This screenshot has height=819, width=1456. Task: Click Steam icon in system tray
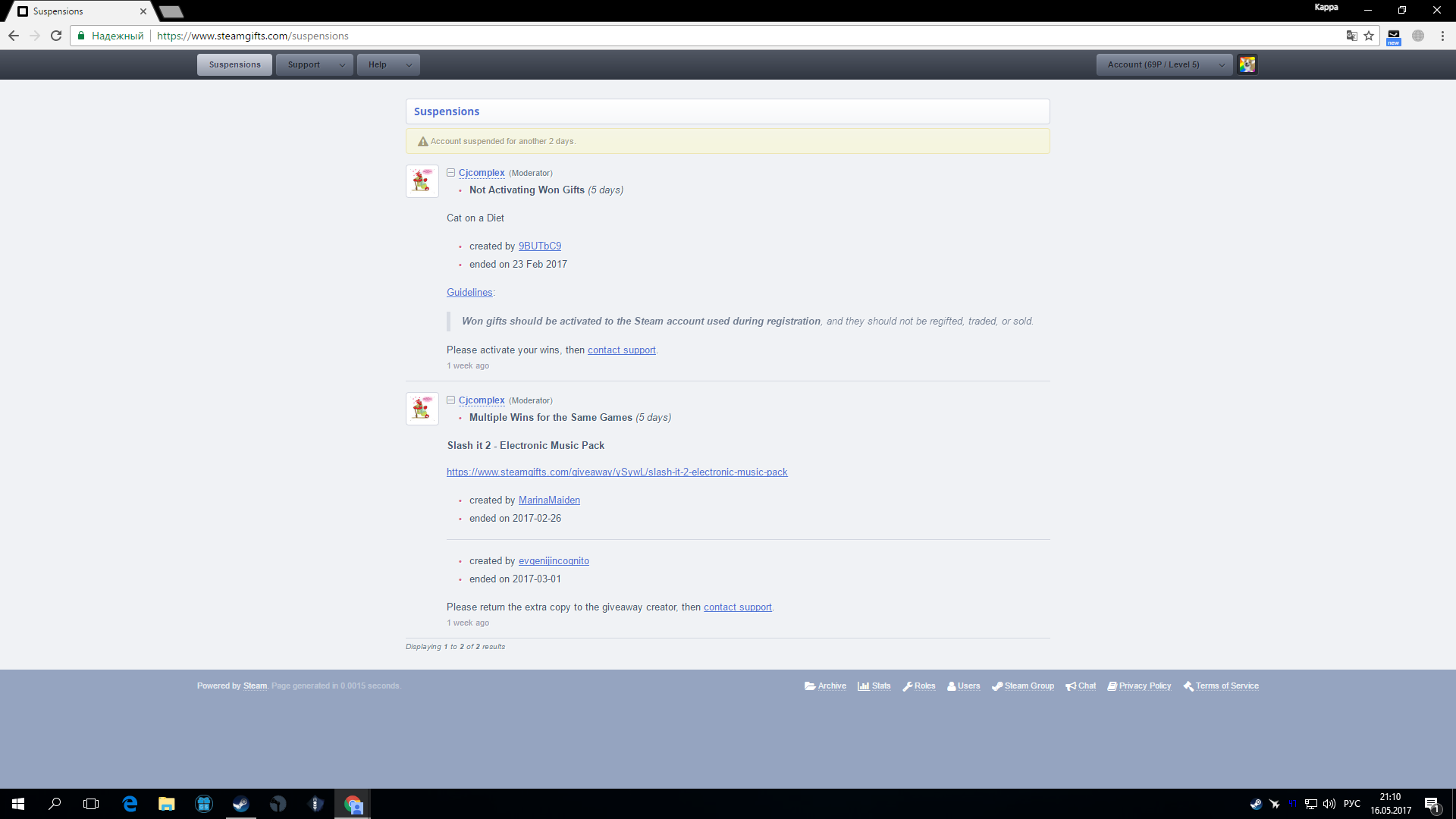point(1256,804)
